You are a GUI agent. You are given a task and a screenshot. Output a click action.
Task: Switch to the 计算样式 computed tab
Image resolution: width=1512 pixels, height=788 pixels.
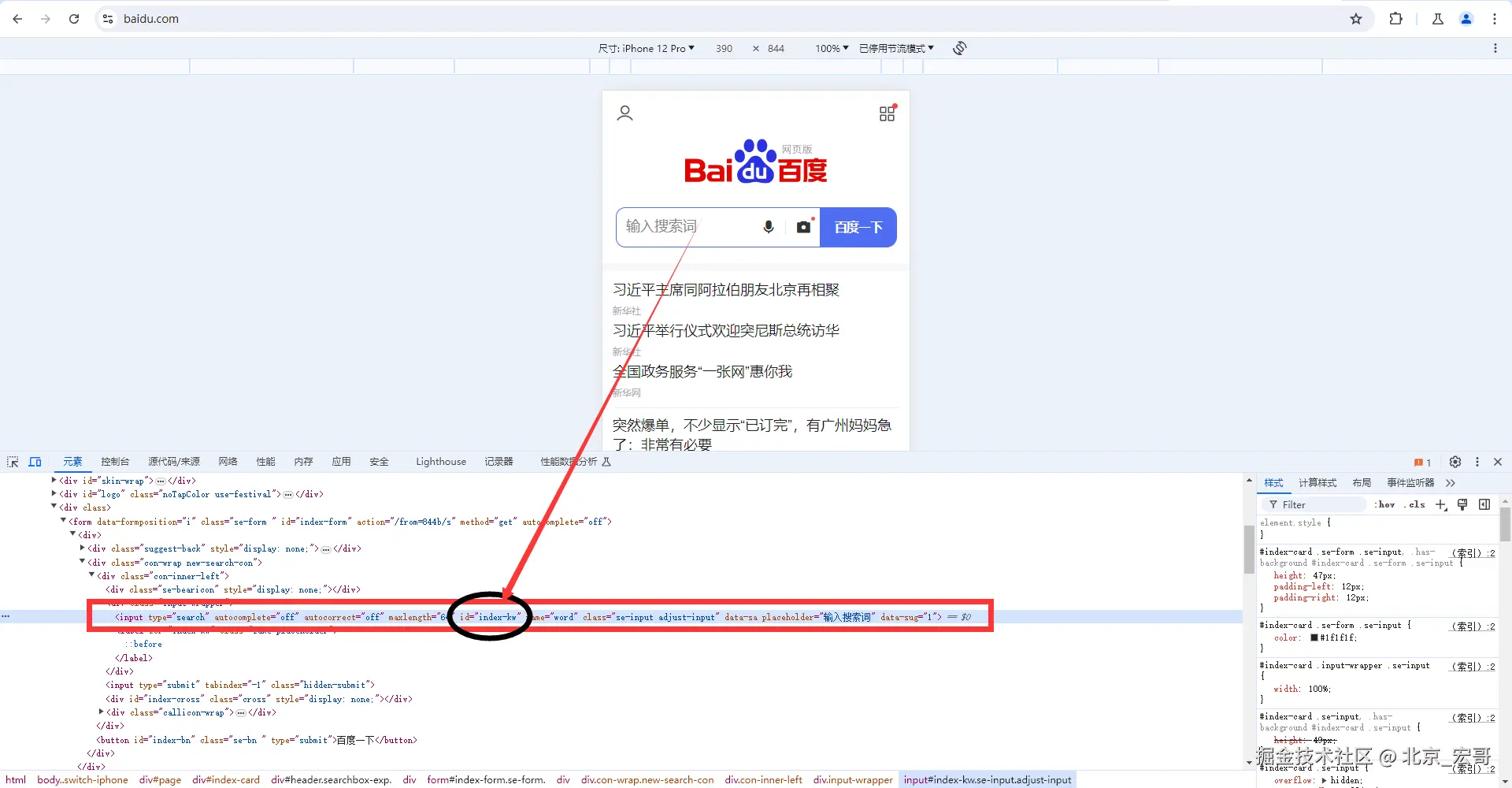coord(1317,483)
